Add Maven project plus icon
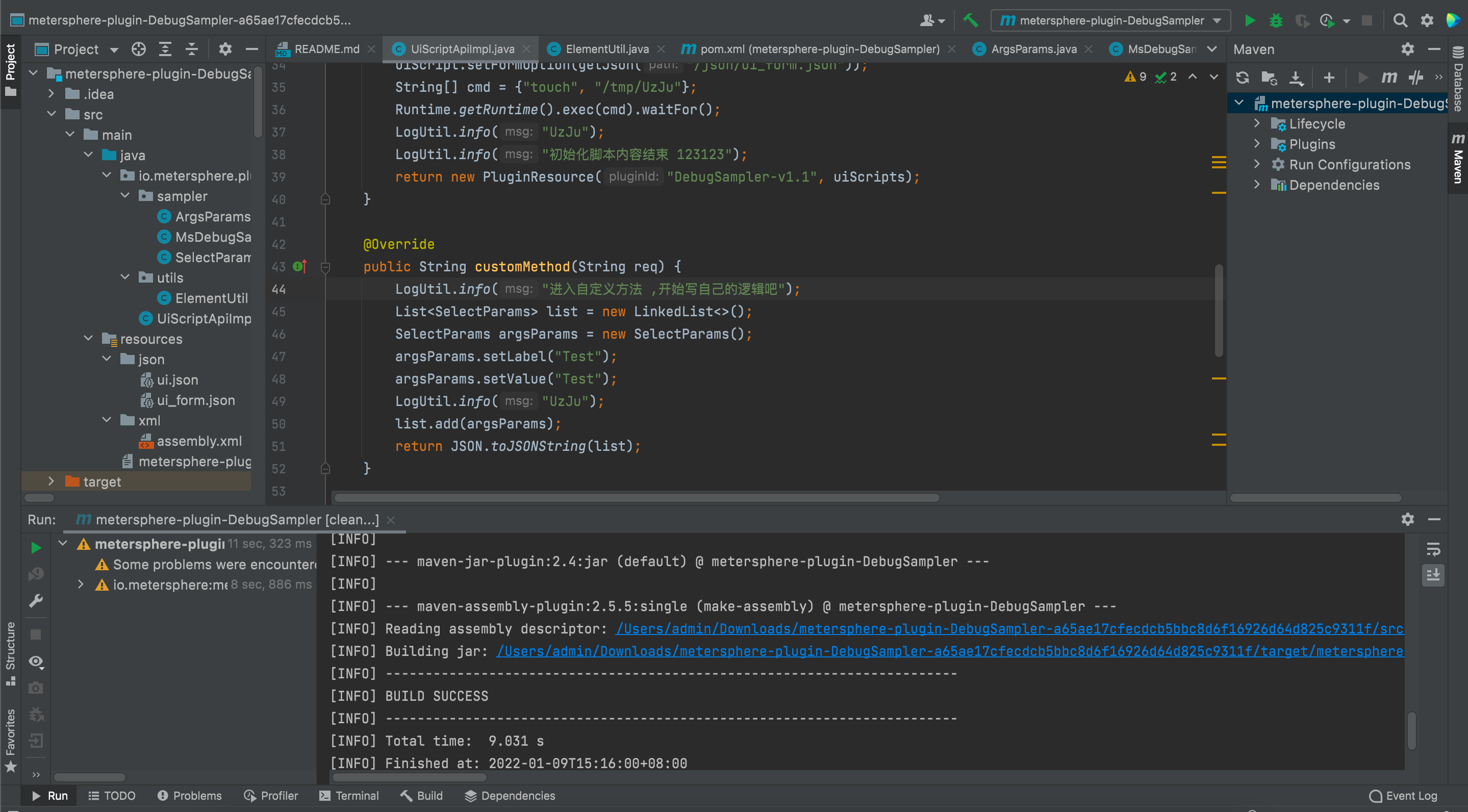The width and height of the screenshot is (1468, 812). point(1329,78)
